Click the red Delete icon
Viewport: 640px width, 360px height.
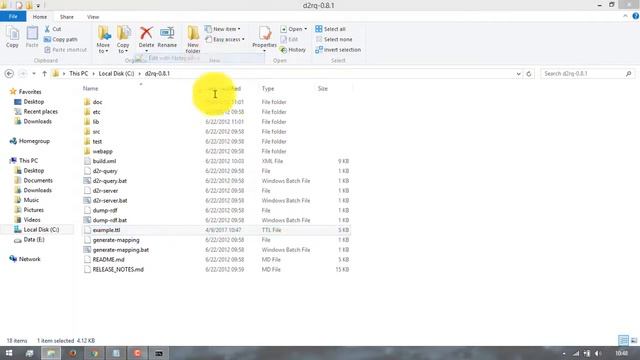coord(146,33)
